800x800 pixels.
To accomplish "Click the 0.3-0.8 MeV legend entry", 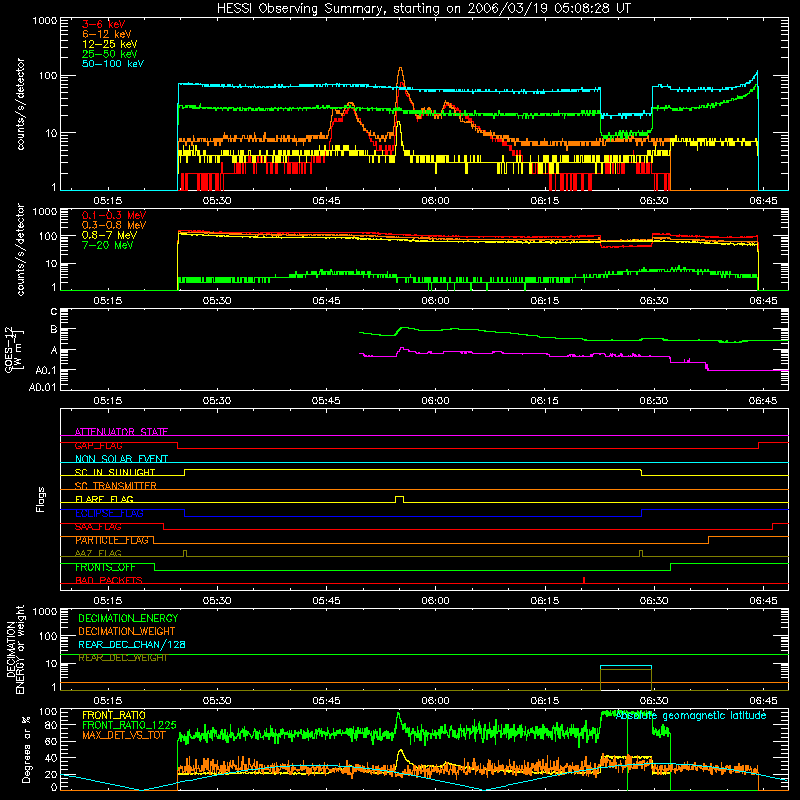I will (x=114, y=225).
